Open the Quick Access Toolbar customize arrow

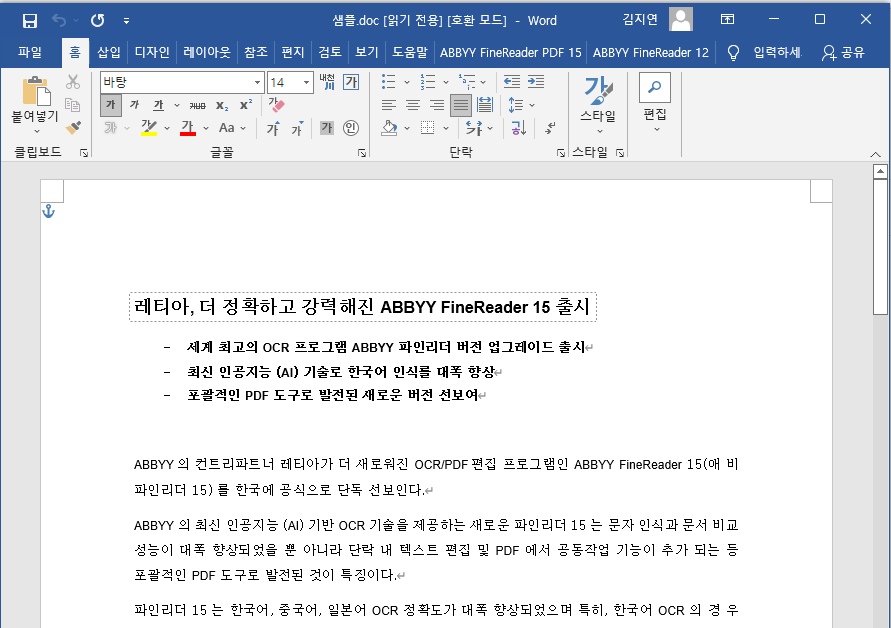[126, 21]
